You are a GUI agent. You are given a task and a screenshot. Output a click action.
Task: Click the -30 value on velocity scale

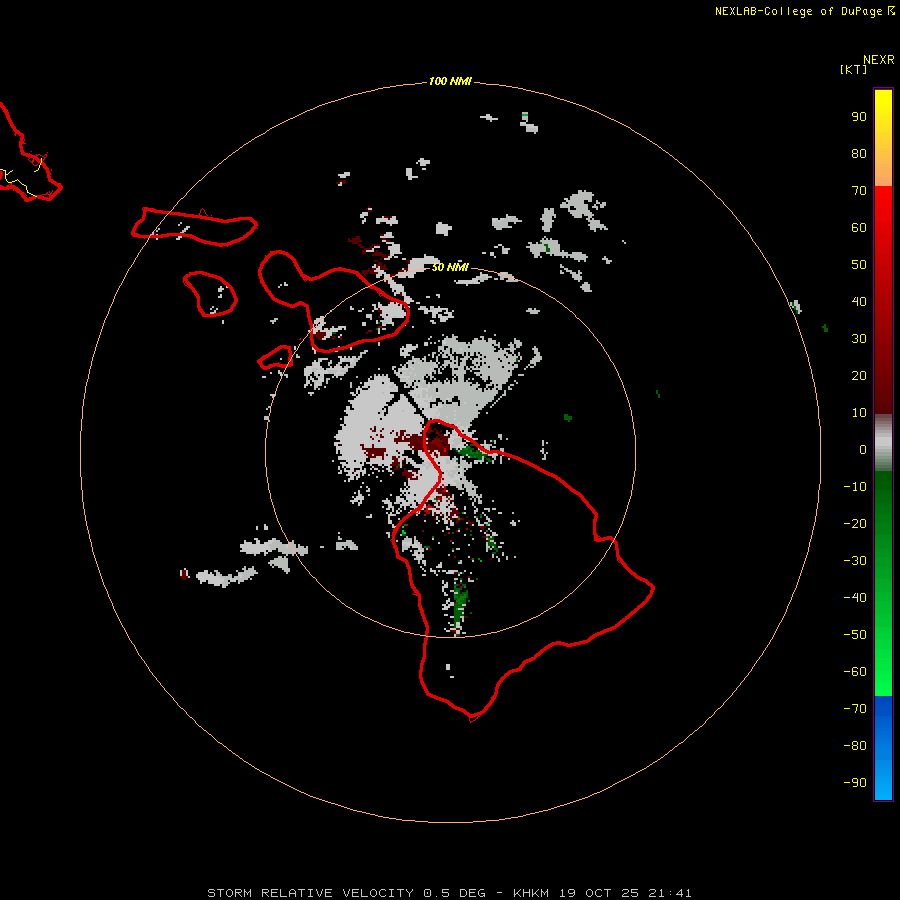[x=855, y=561]
